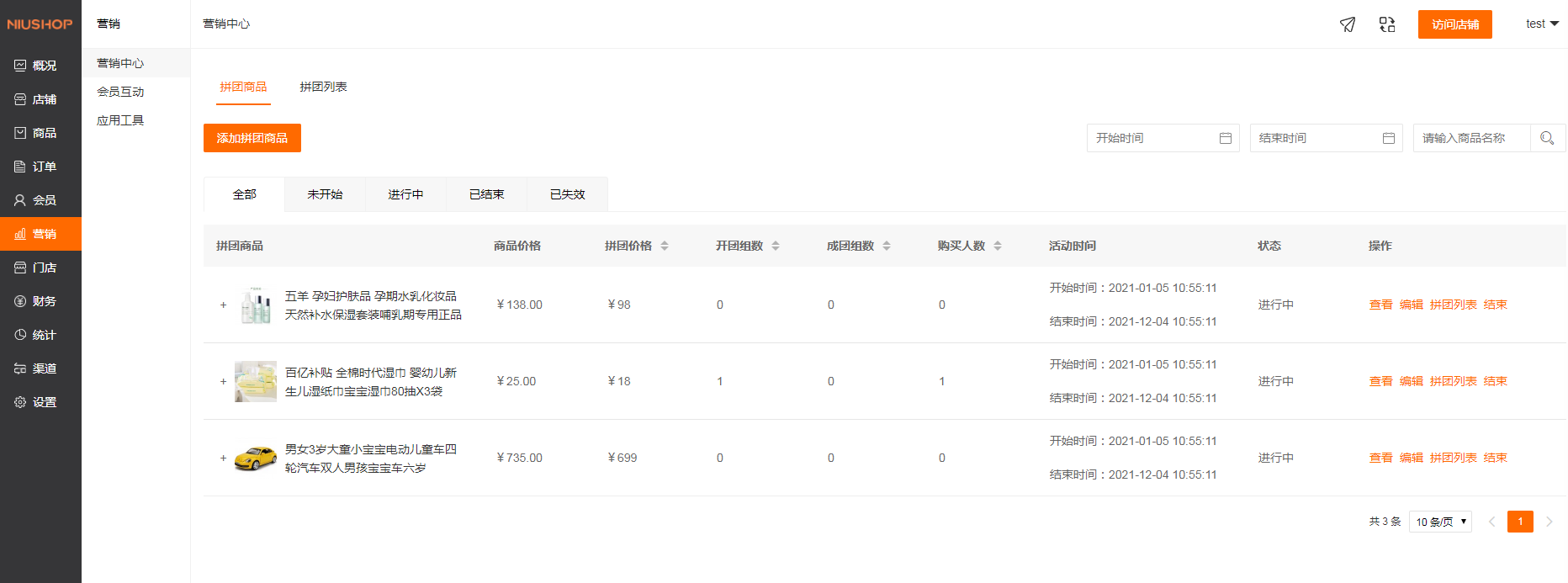The width and height of the screenshot is (1568, 583).
Task: Open calendar icon in start time field
Action: 1226,138
